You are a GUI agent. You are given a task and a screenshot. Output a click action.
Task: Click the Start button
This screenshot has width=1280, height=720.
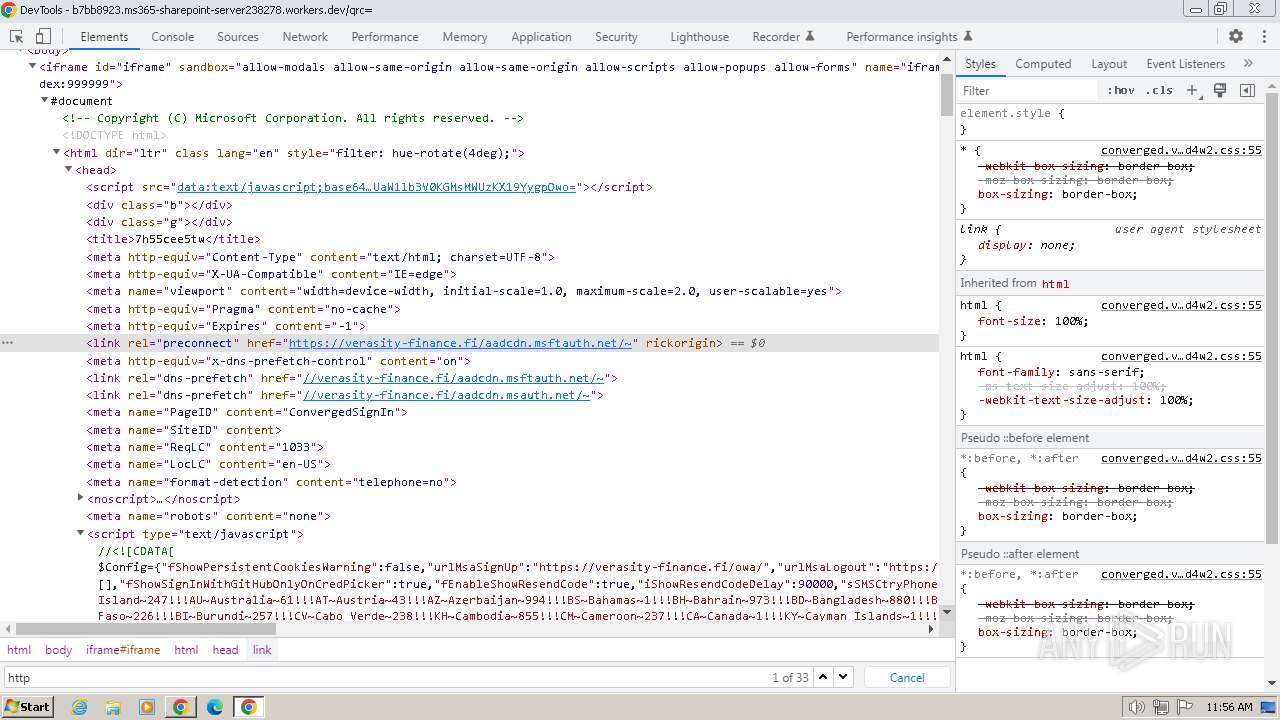[27, 707]
